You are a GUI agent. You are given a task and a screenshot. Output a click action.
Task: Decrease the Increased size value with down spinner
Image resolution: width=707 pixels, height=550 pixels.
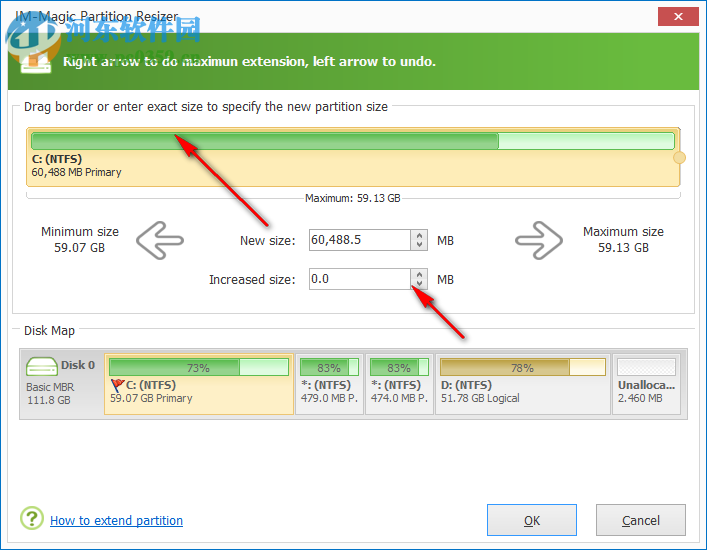click(x=419, y=284)
